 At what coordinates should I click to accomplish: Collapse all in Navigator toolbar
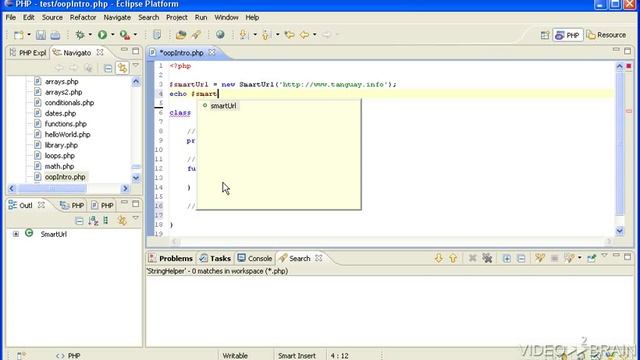click(x=108, y=68)
